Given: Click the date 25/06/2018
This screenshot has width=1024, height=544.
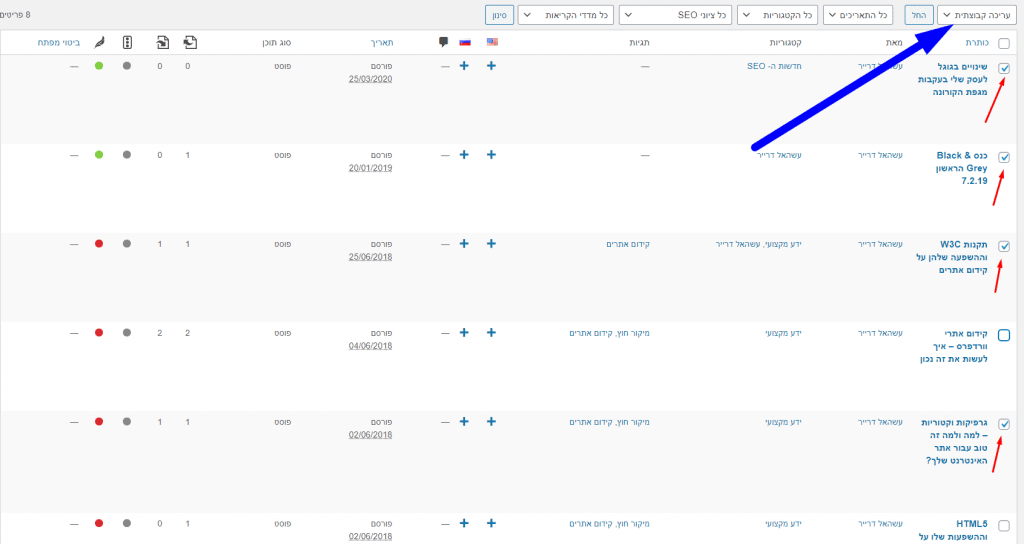Looking at the screenshot, I should (x=370, y=257).
